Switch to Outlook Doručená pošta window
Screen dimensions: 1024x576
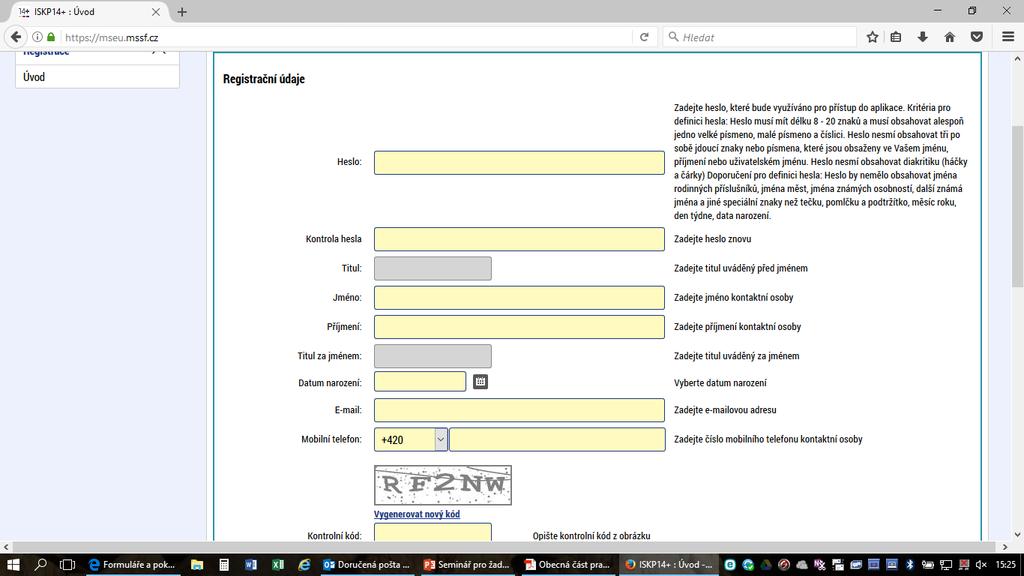click(368, 564)
